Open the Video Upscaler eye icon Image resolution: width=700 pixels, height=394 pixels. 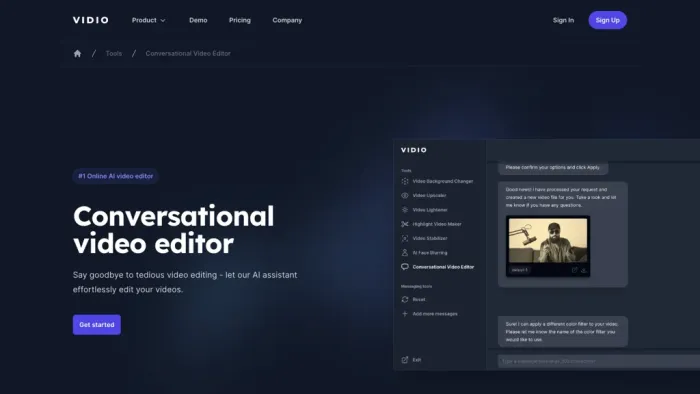click(405, 195)
